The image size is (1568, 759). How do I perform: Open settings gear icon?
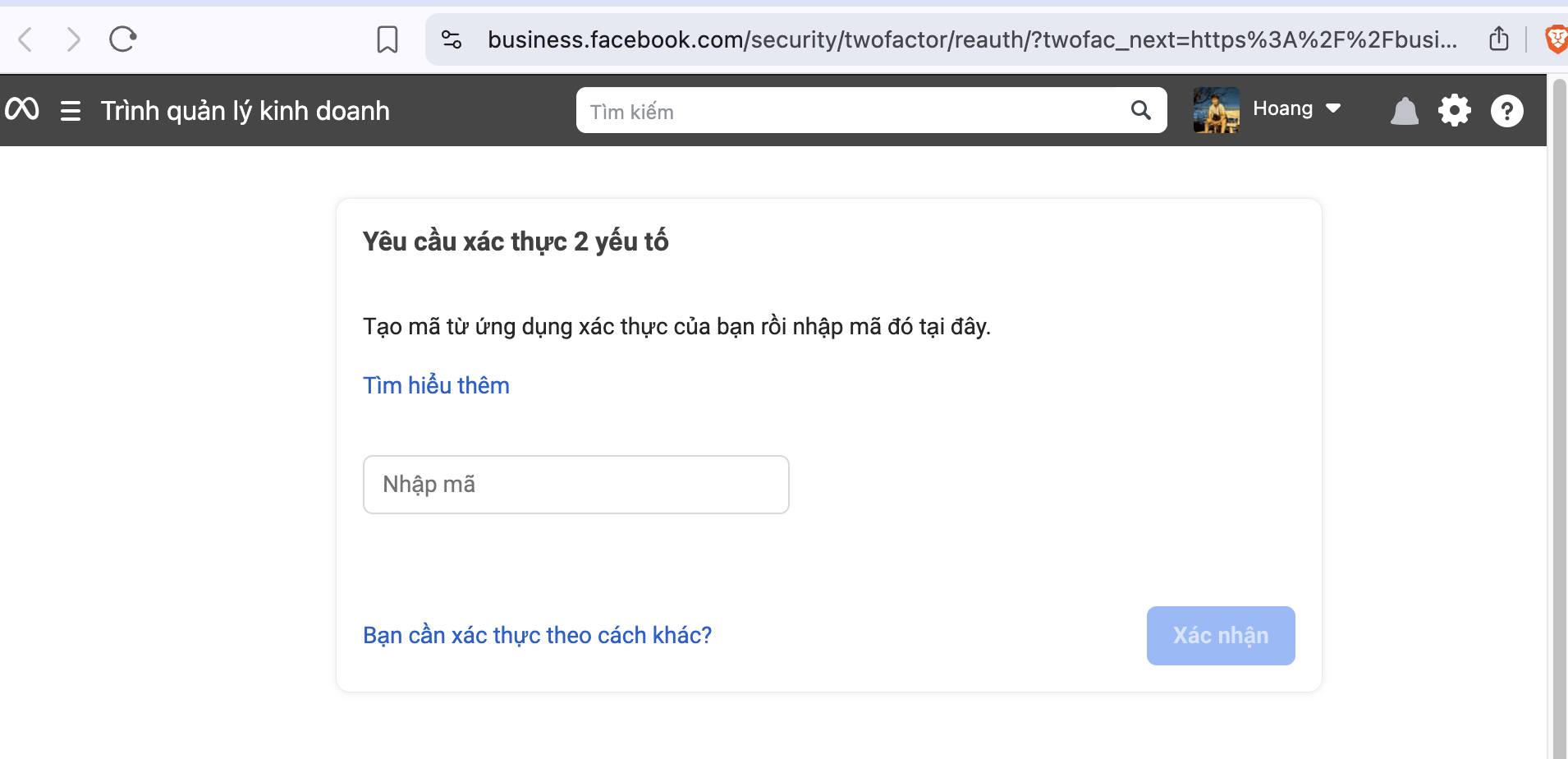click(1455, 110)
